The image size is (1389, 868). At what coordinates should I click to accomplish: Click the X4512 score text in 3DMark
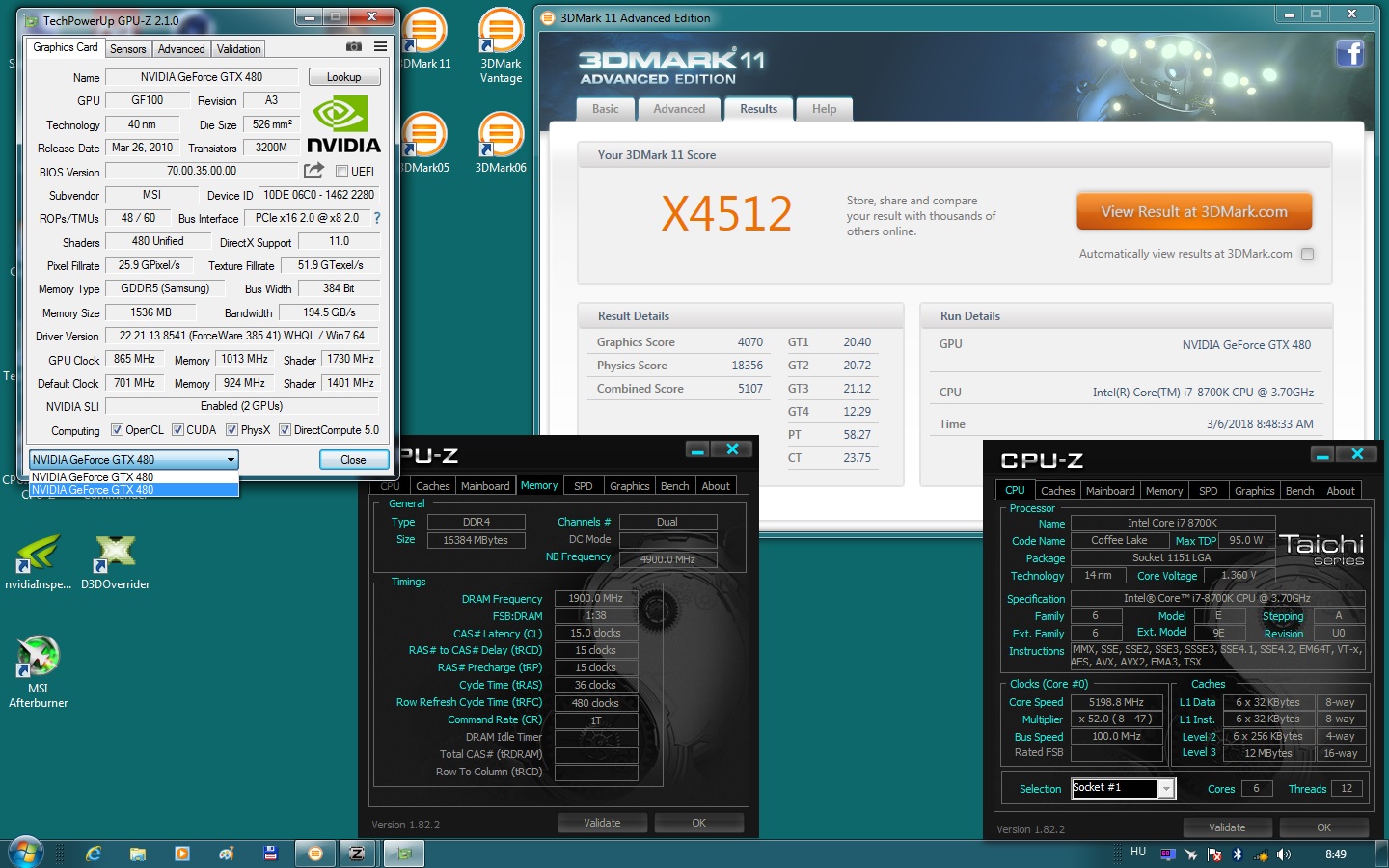click(726, 213)
